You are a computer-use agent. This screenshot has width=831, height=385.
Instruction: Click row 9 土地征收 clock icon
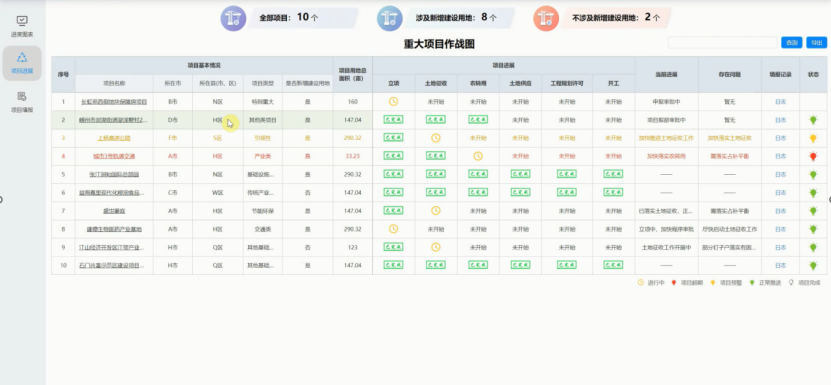(x=436, y=247)
